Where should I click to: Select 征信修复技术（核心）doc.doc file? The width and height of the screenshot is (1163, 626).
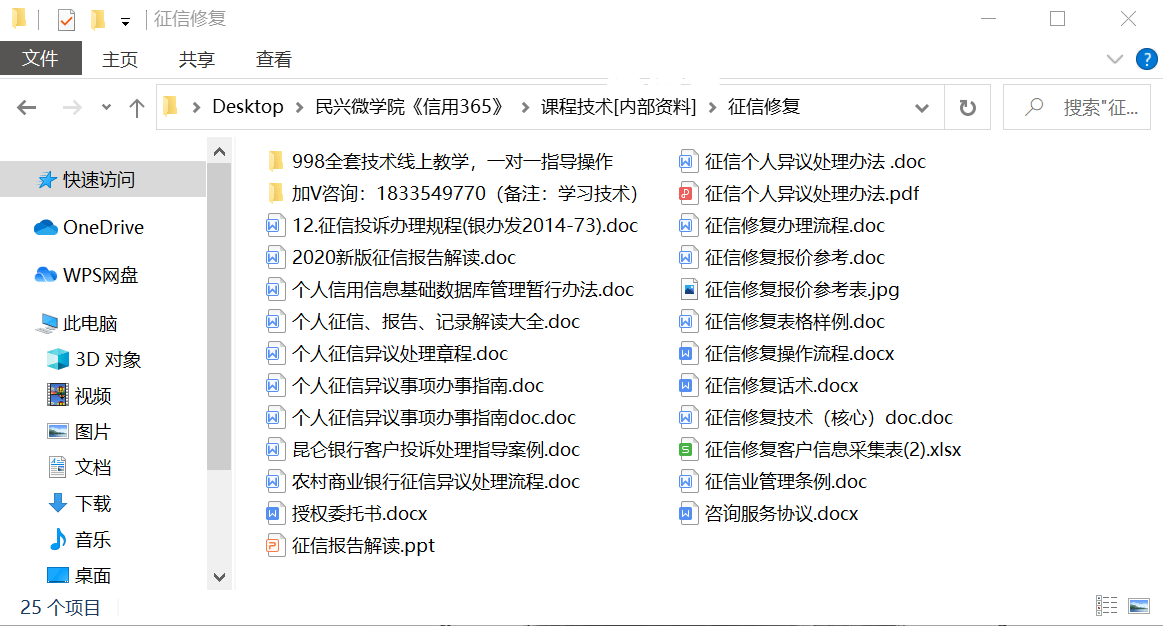(x=816, y=417)
